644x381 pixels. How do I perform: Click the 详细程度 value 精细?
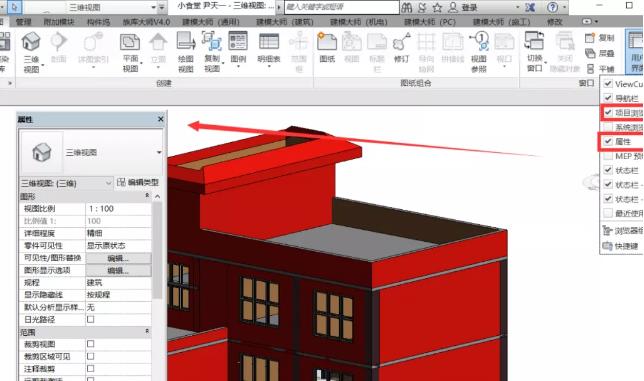(118, 233)
